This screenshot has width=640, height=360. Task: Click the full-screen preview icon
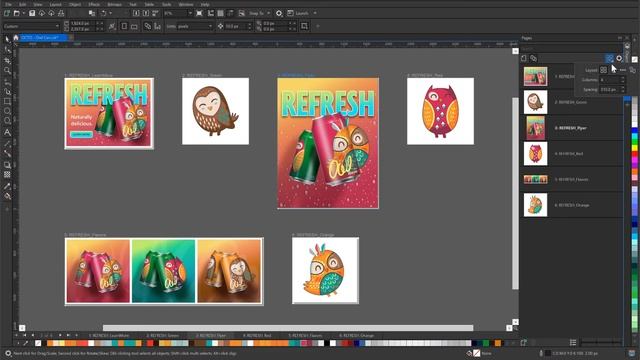click(199, 13)
